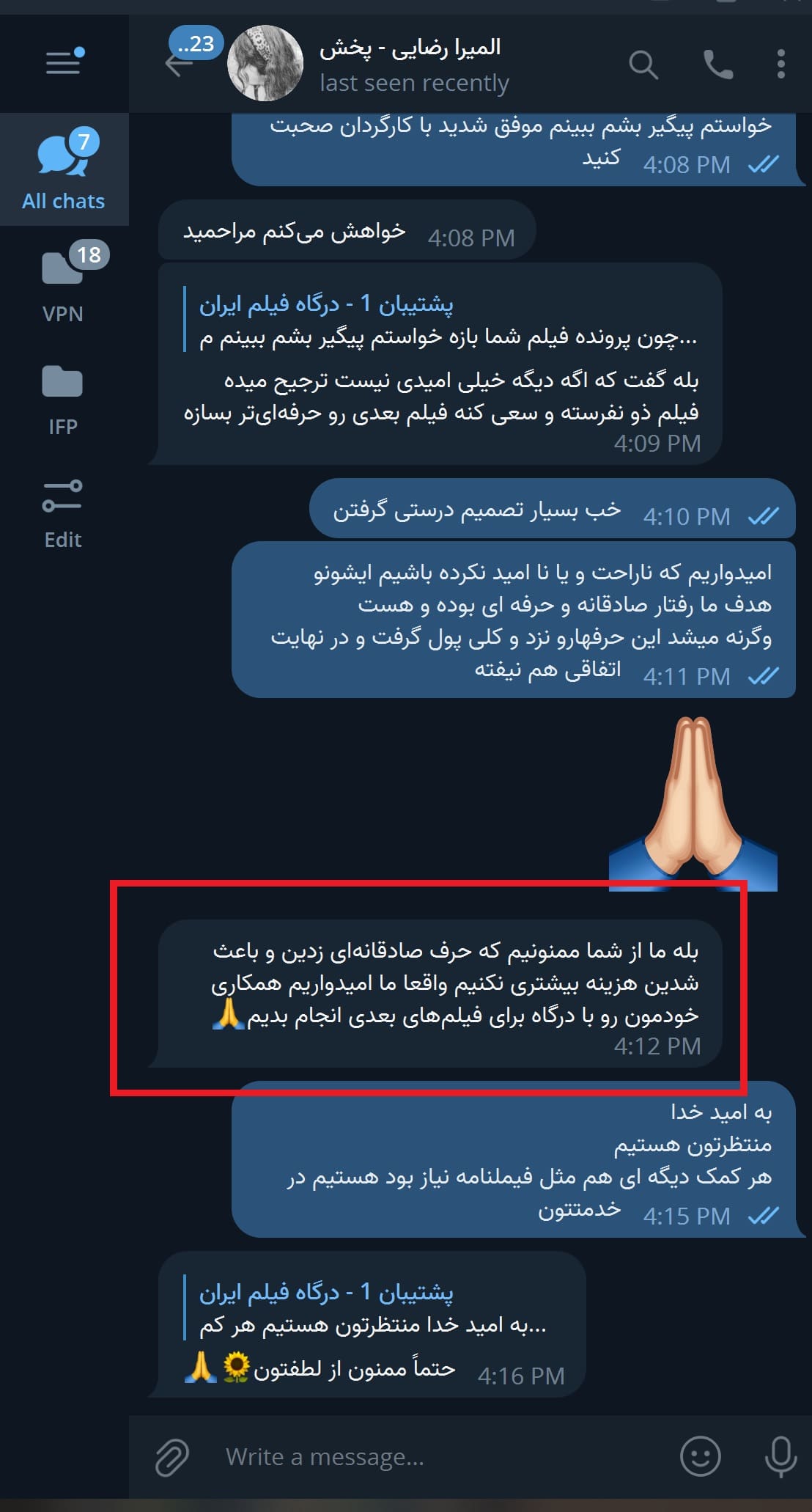Search within this chat
This screenshot has height=1512, width=812.
click(643, 65)
